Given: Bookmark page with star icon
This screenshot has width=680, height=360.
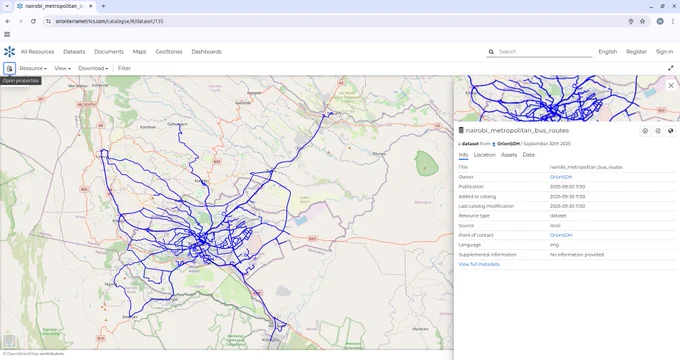Looking at the screenshot, I should pyautogui.click(x=642, y=21).
